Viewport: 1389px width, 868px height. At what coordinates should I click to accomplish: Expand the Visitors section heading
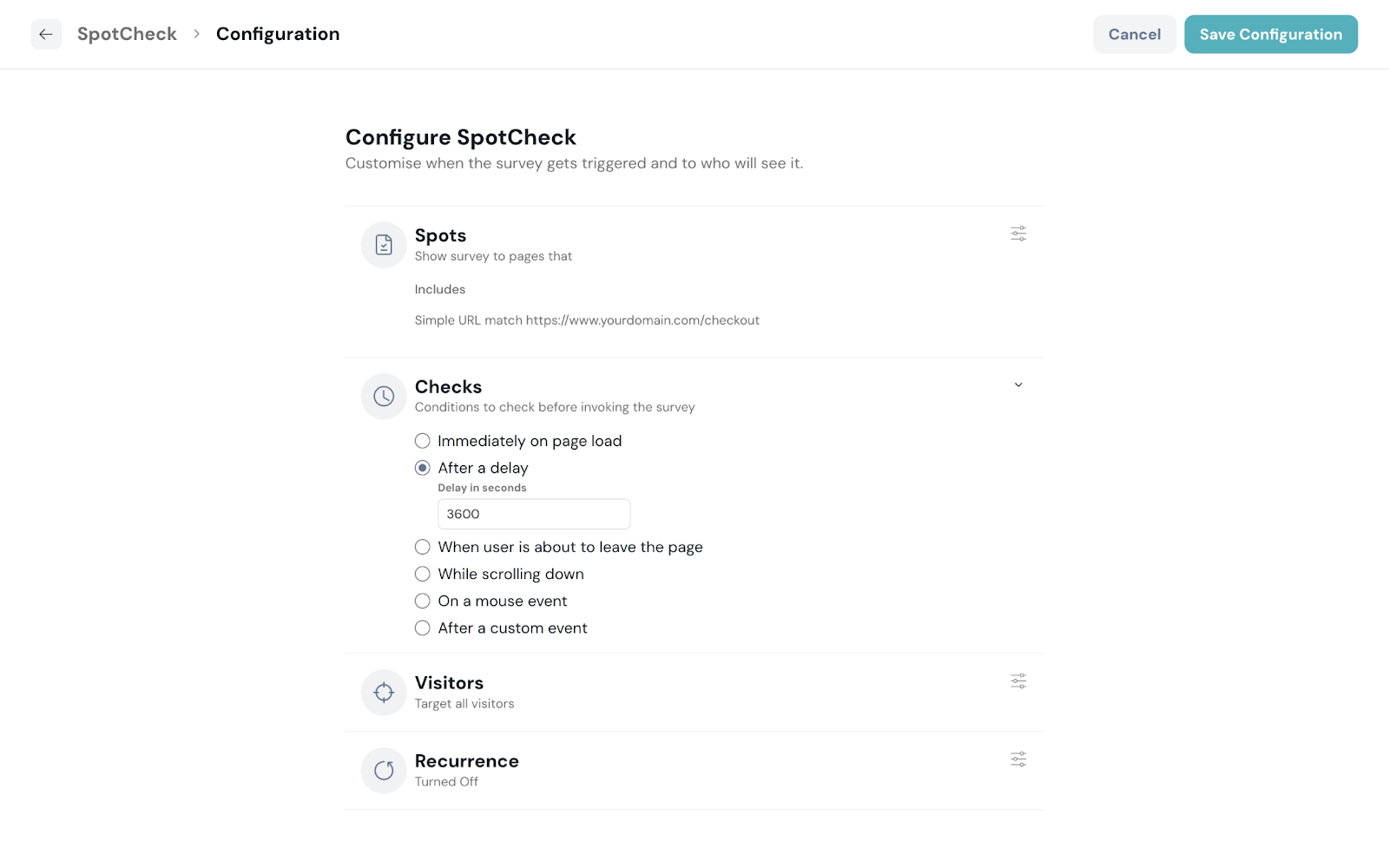tap(449, 683)
